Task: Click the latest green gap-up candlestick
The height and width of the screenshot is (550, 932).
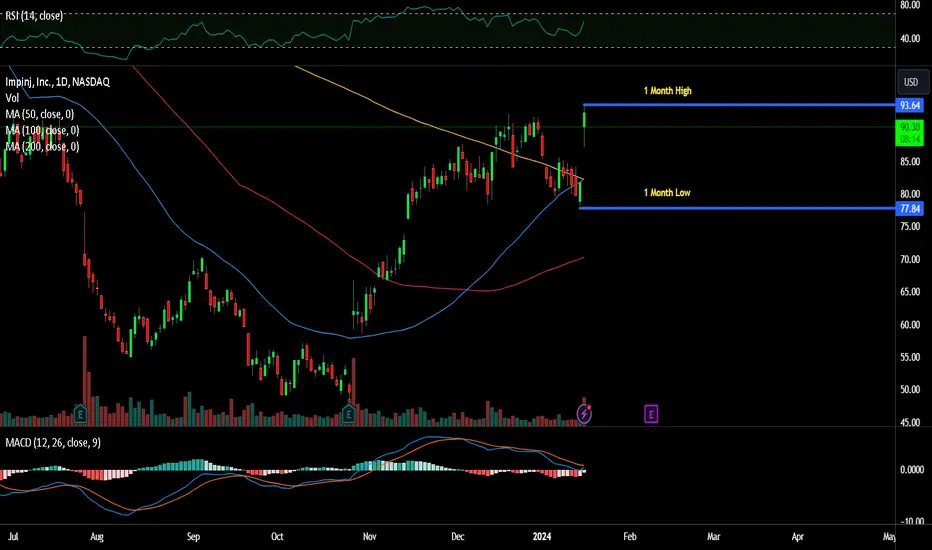Action: point(584,119)
